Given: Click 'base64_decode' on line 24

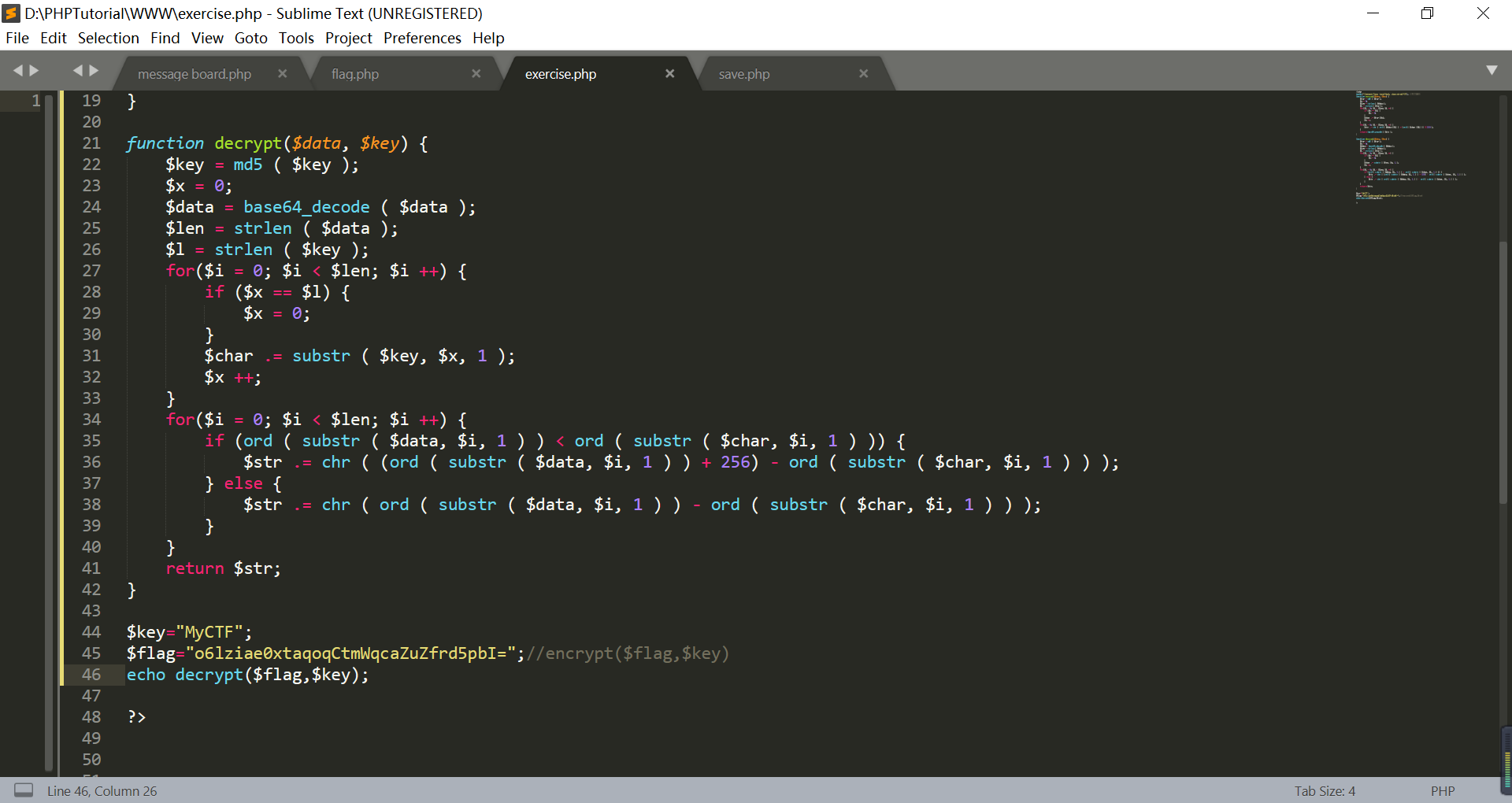Looking at the screenshot, I should click(306, 207).
